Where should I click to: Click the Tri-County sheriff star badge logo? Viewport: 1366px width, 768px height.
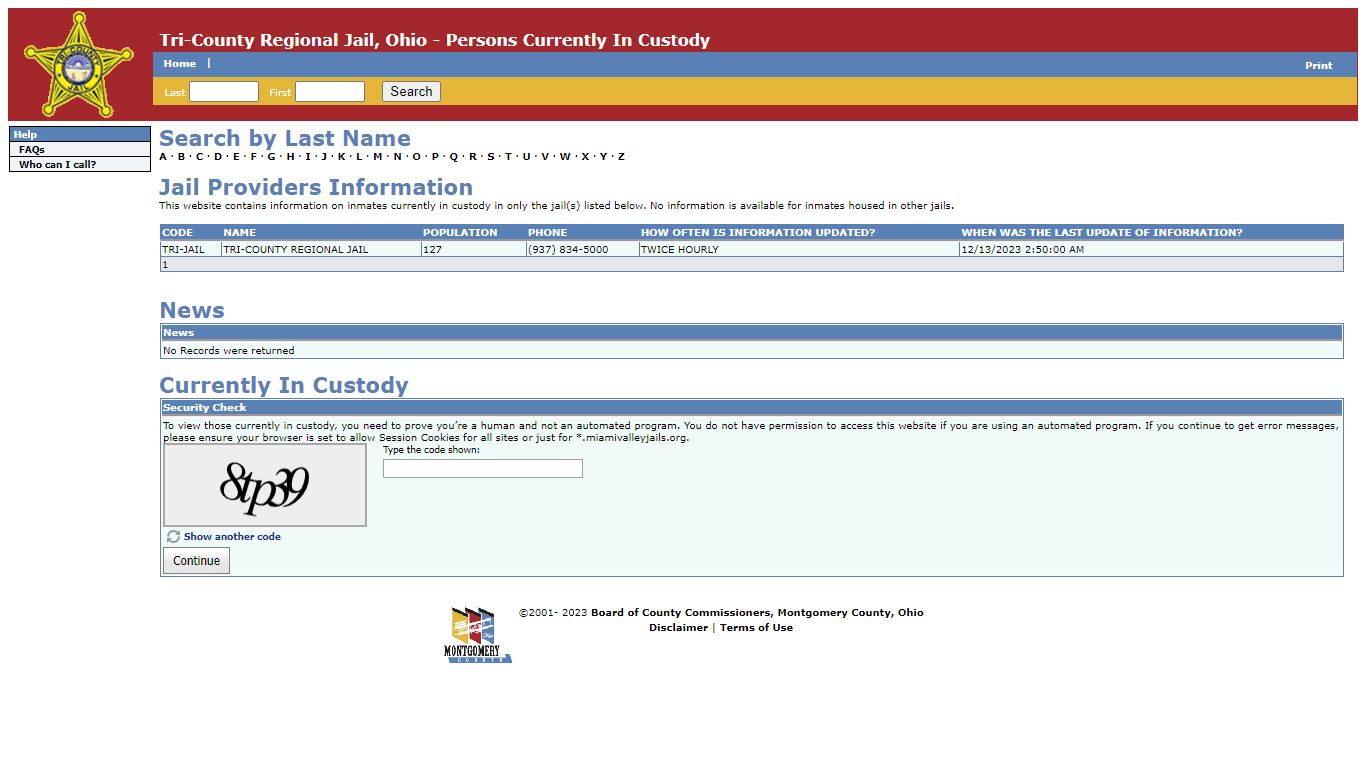click(x=79, y=65)
